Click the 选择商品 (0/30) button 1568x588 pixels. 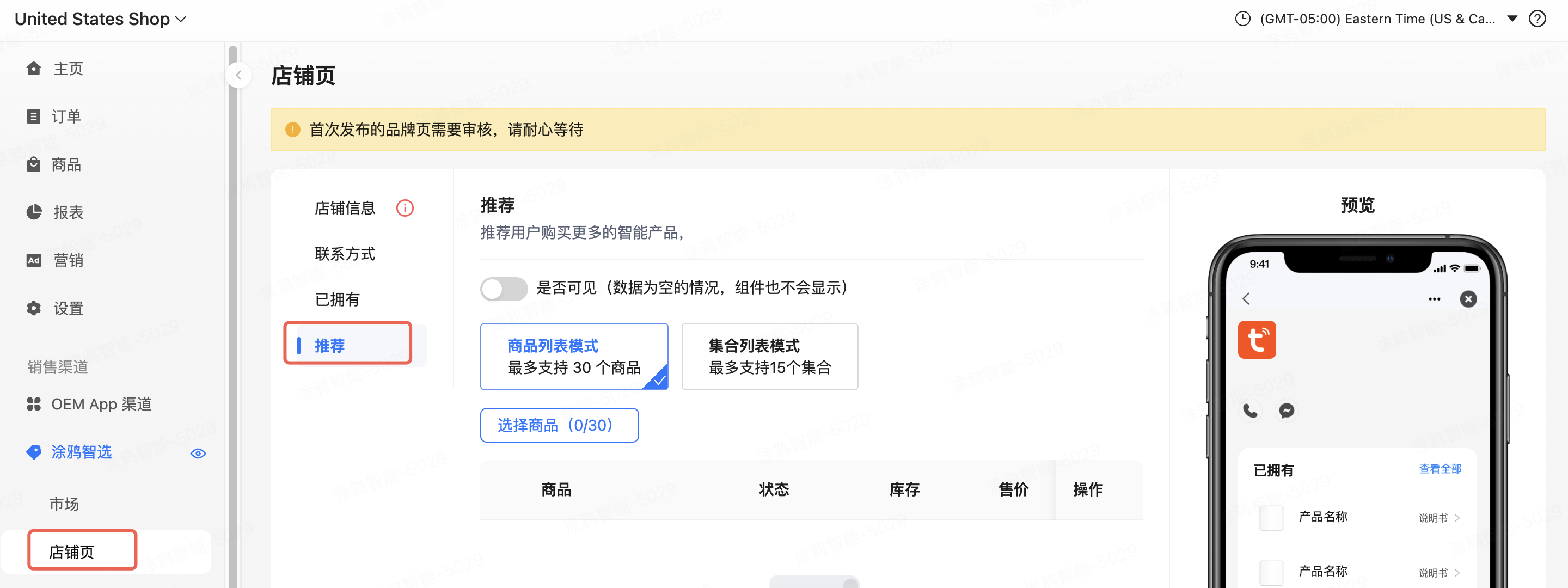click(x=559, y=425)
